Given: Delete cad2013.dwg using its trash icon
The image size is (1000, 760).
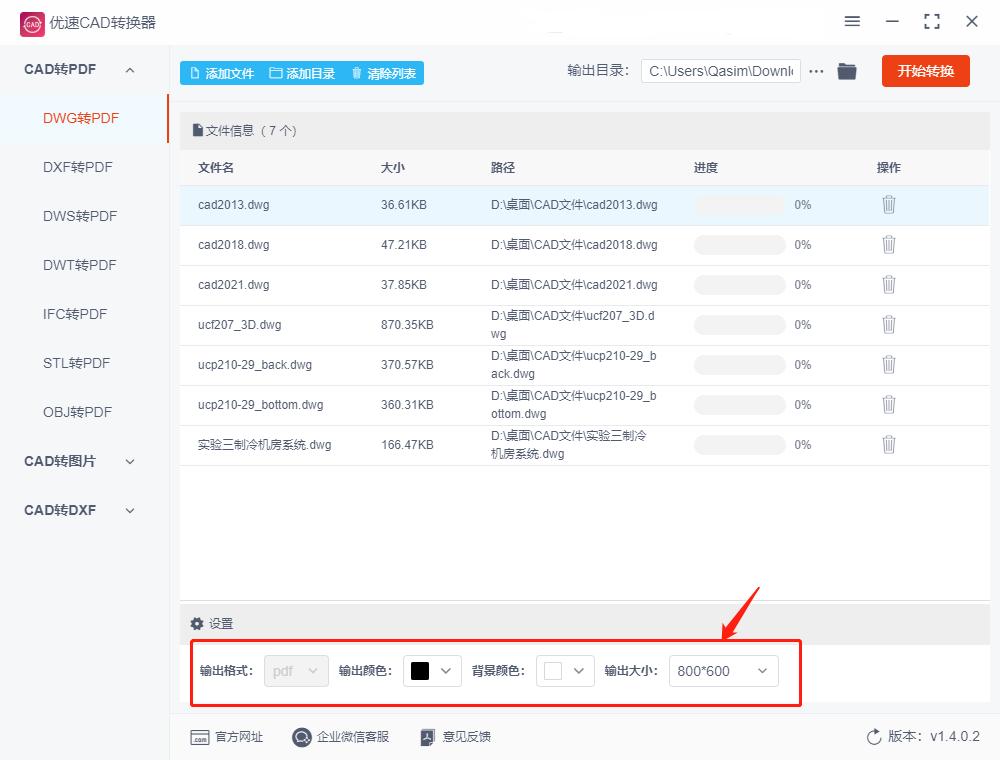Looking at the screenshot, I should pos(889,204).
